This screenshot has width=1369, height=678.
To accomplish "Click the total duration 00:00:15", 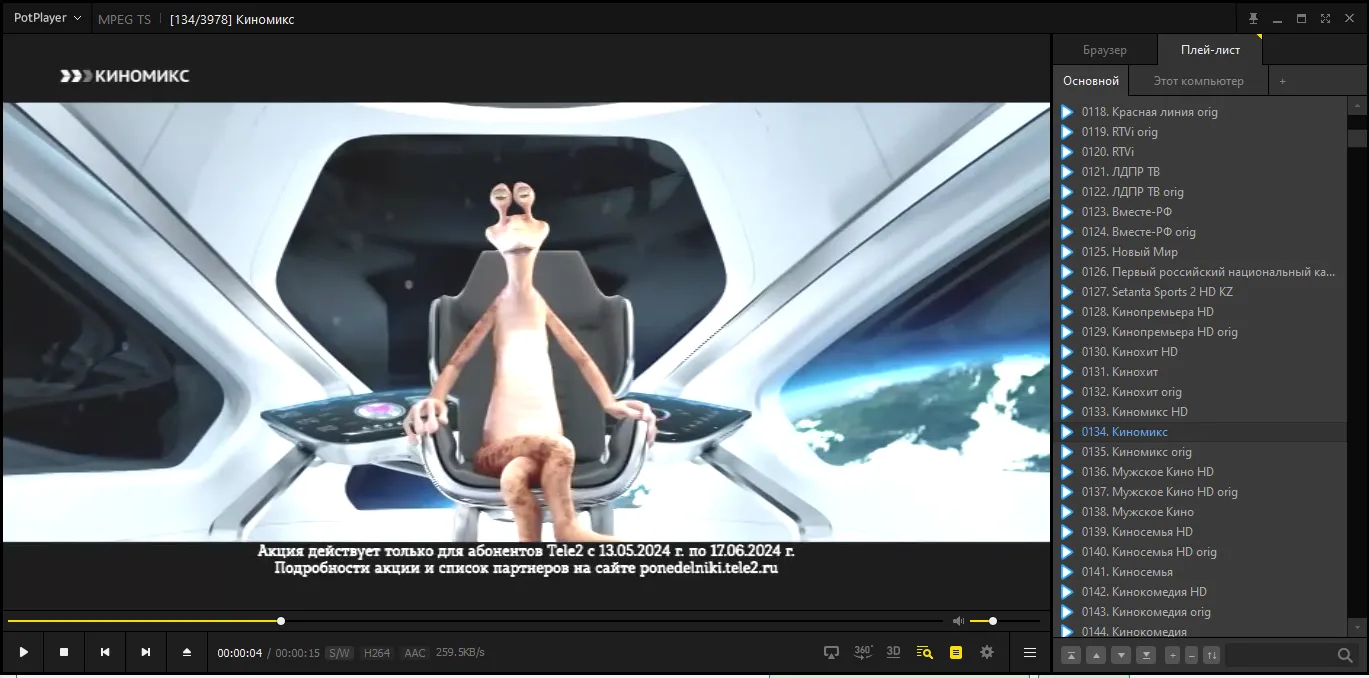I will (297, 653).
